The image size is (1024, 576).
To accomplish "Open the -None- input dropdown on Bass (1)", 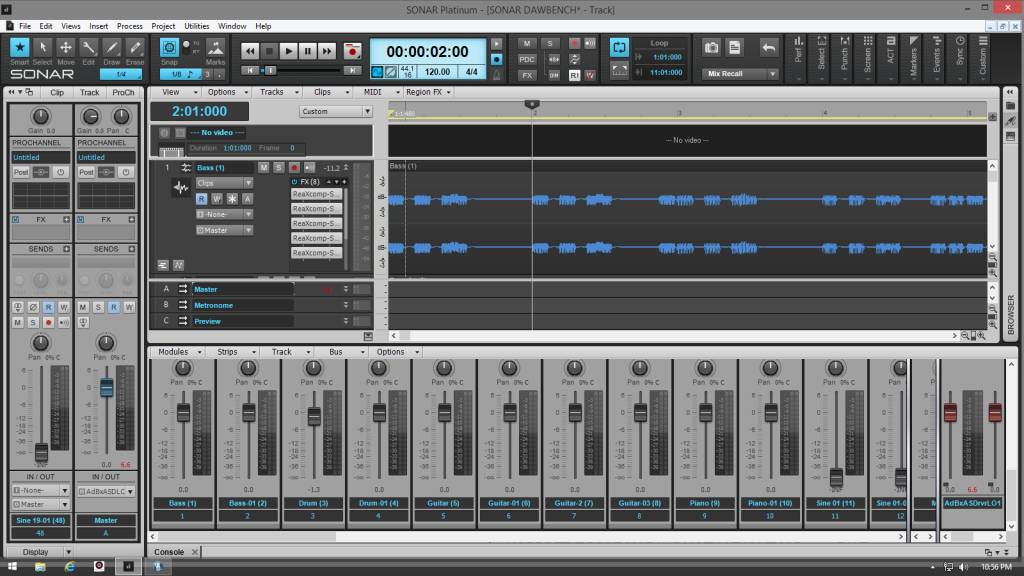I will tap(225, 214).
